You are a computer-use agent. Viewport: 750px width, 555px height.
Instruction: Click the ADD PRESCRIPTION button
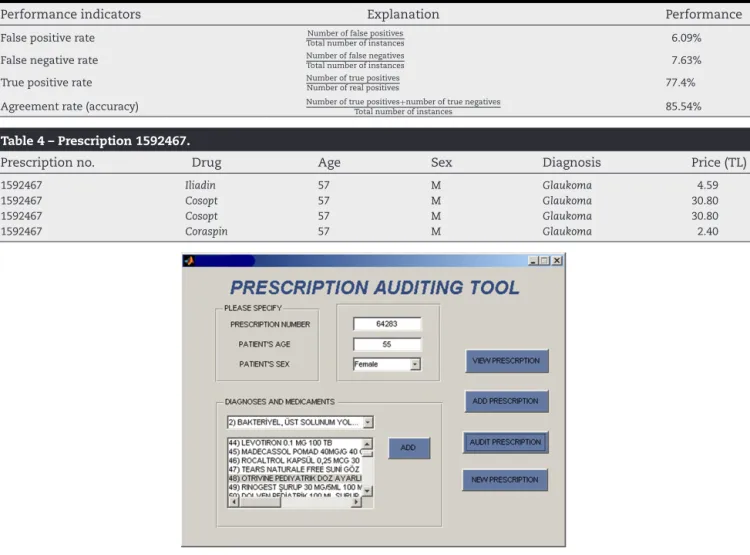pyautogui.click(x=506, y=401)
